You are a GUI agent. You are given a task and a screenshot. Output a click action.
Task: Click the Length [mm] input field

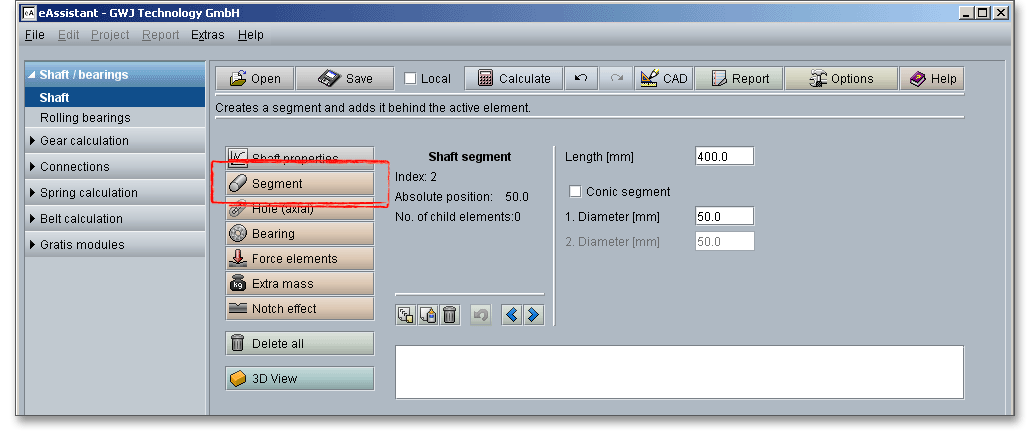click(724, 157)
